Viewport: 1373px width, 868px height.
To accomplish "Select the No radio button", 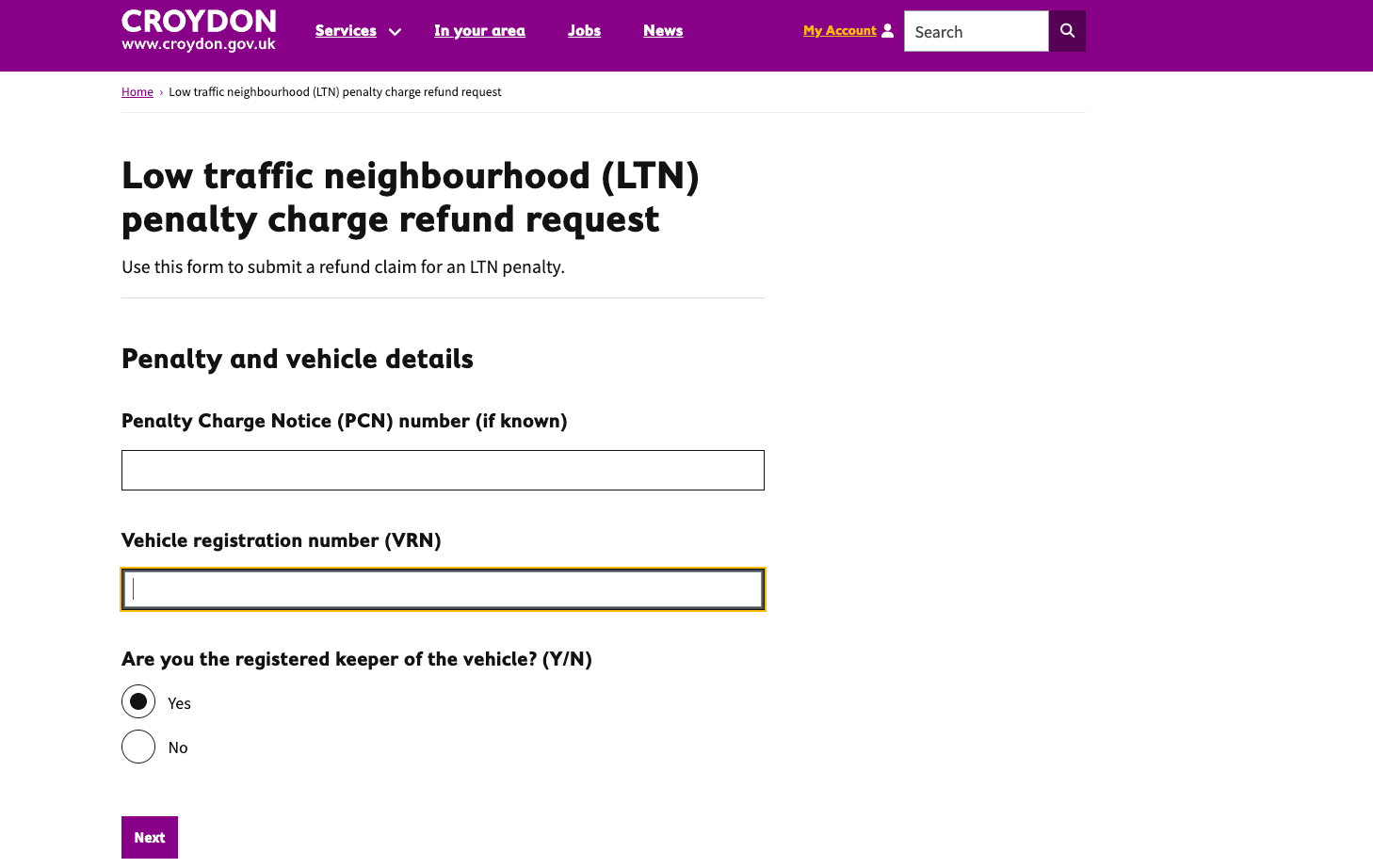I will (138, 747).
